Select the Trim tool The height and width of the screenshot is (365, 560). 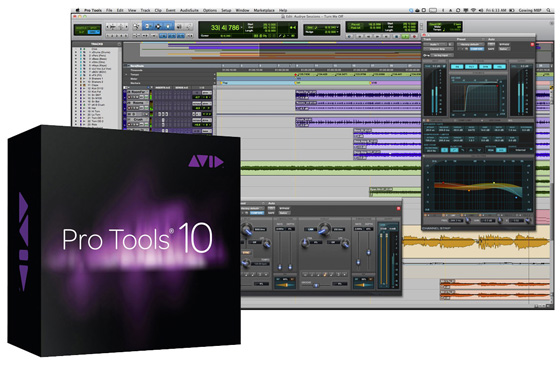tap(147, 26)
